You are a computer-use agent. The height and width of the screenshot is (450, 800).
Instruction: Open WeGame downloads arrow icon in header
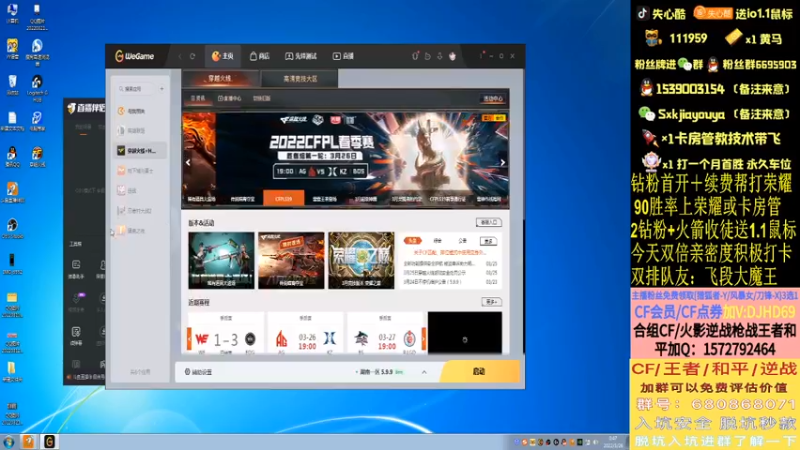[440, 56]
